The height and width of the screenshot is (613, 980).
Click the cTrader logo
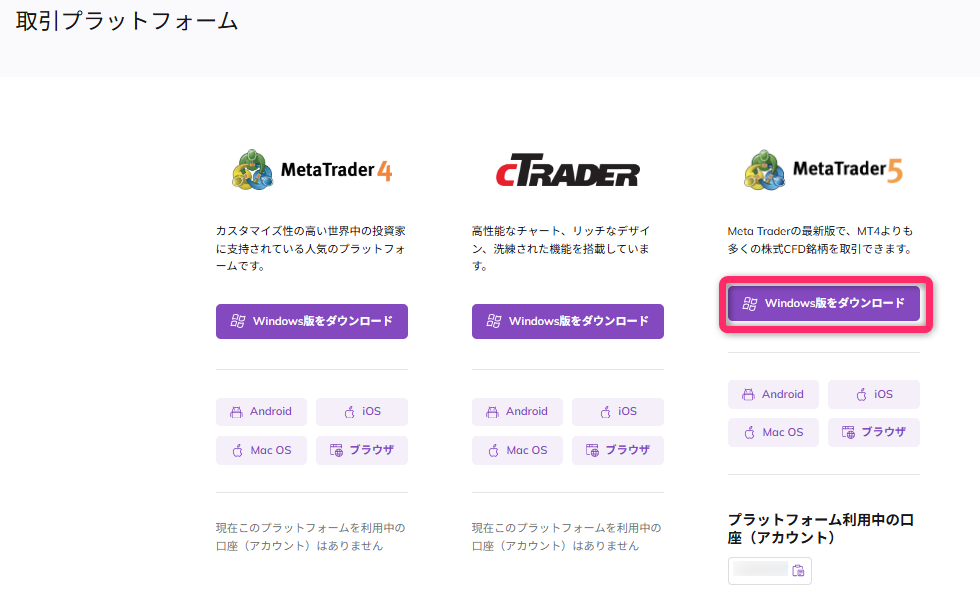click(x=567, y=174)
